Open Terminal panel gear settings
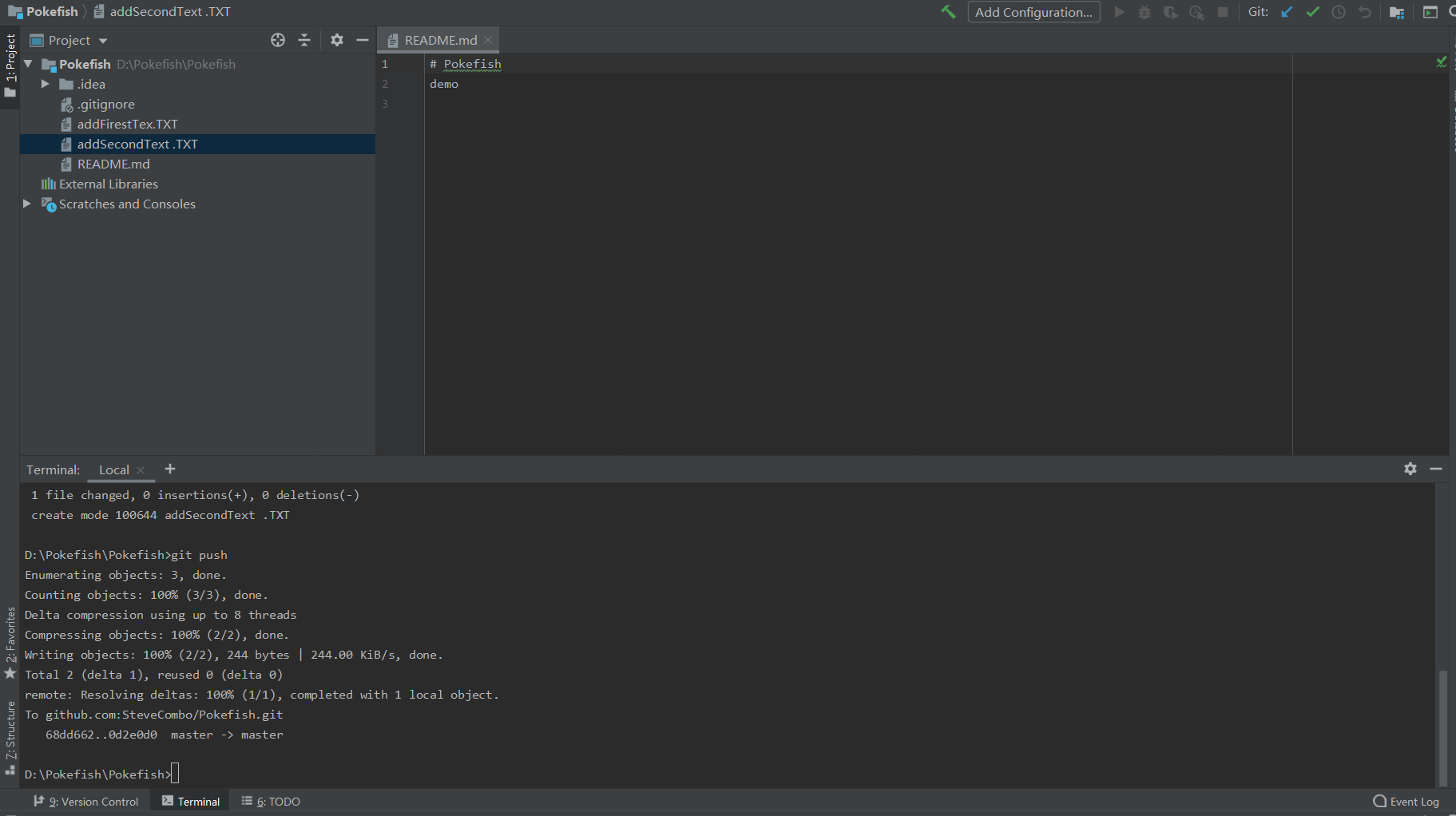The image size is (1456, 816). [x=1410, y=469]
